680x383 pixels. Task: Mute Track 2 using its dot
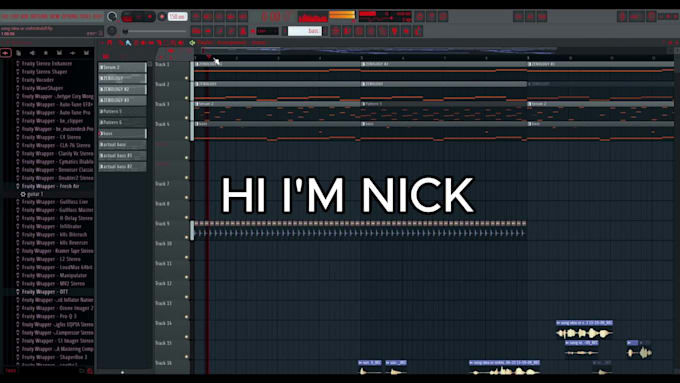tap(187, 98)
